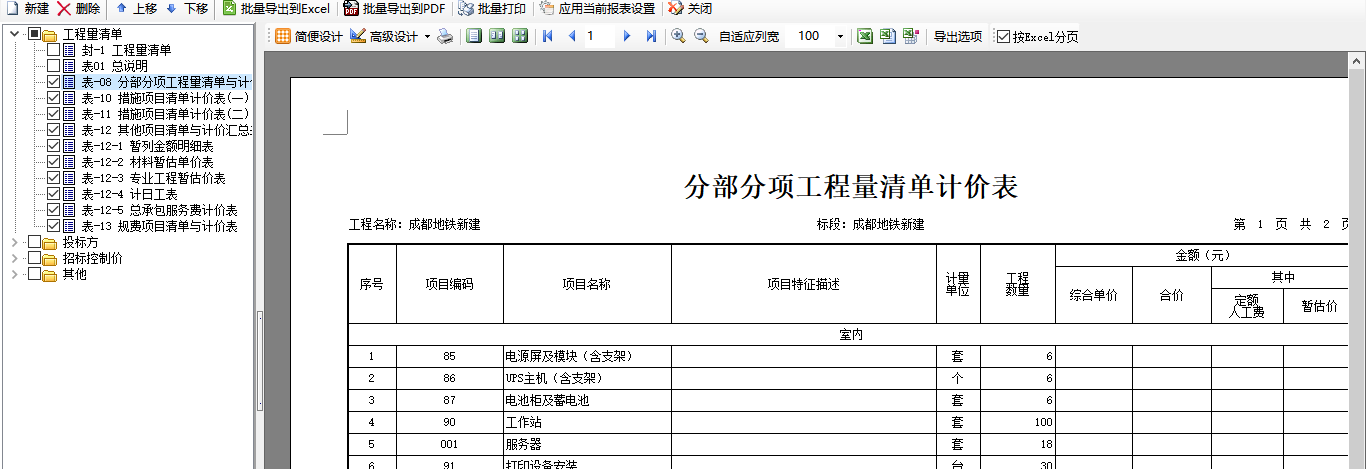Screen dimensions: 1366x469
Task: Select 表01 总说明 tree item
Action: point(114,66)
